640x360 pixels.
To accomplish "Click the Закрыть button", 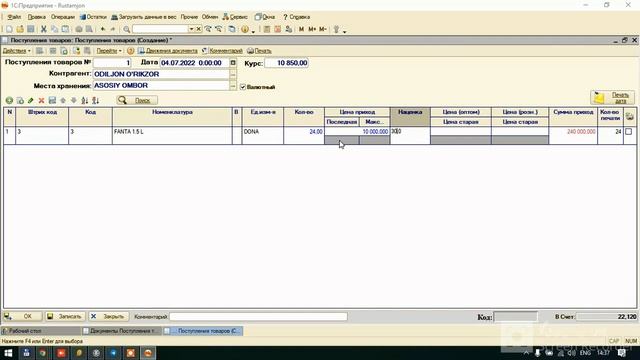I will 109,316.
